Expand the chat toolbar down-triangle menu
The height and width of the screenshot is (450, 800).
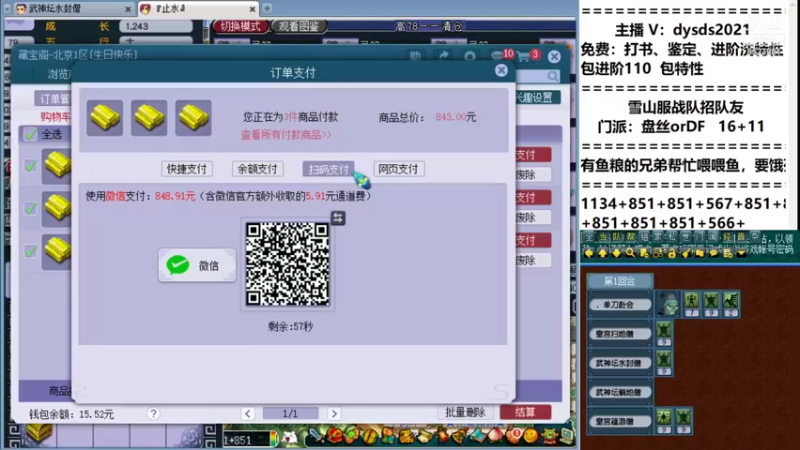point(741,253)
